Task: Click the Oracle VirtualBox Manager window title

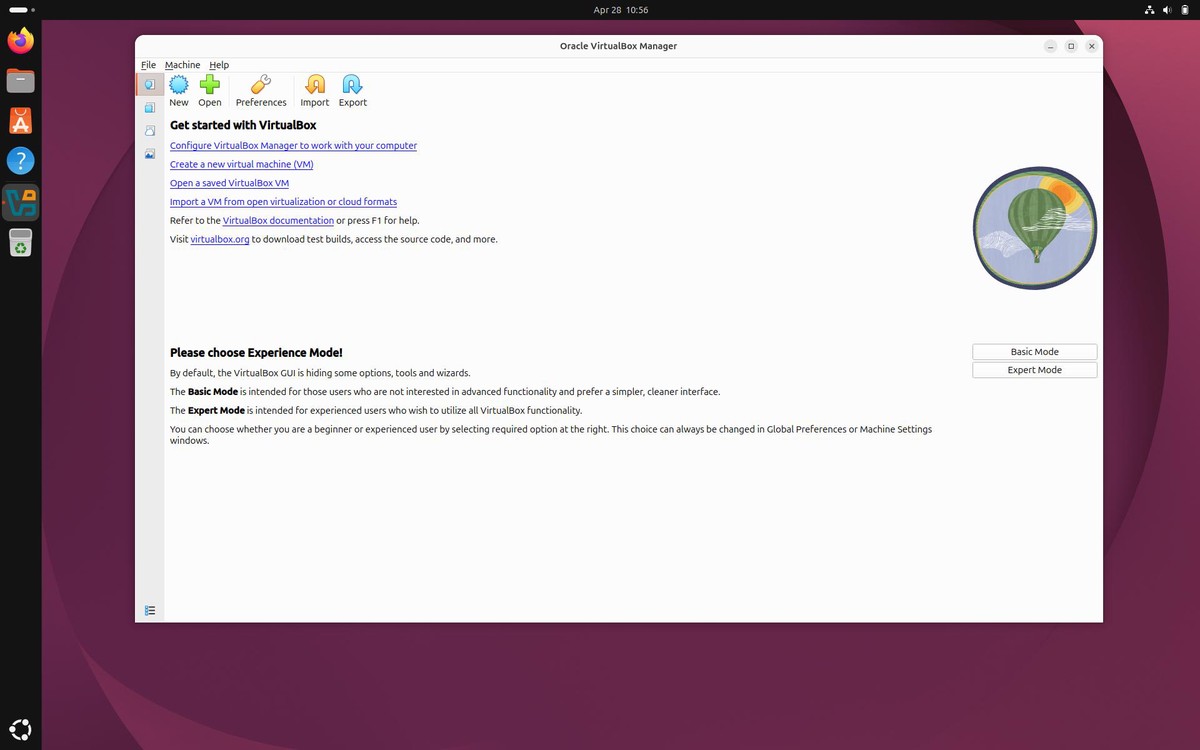Action: 618,46
